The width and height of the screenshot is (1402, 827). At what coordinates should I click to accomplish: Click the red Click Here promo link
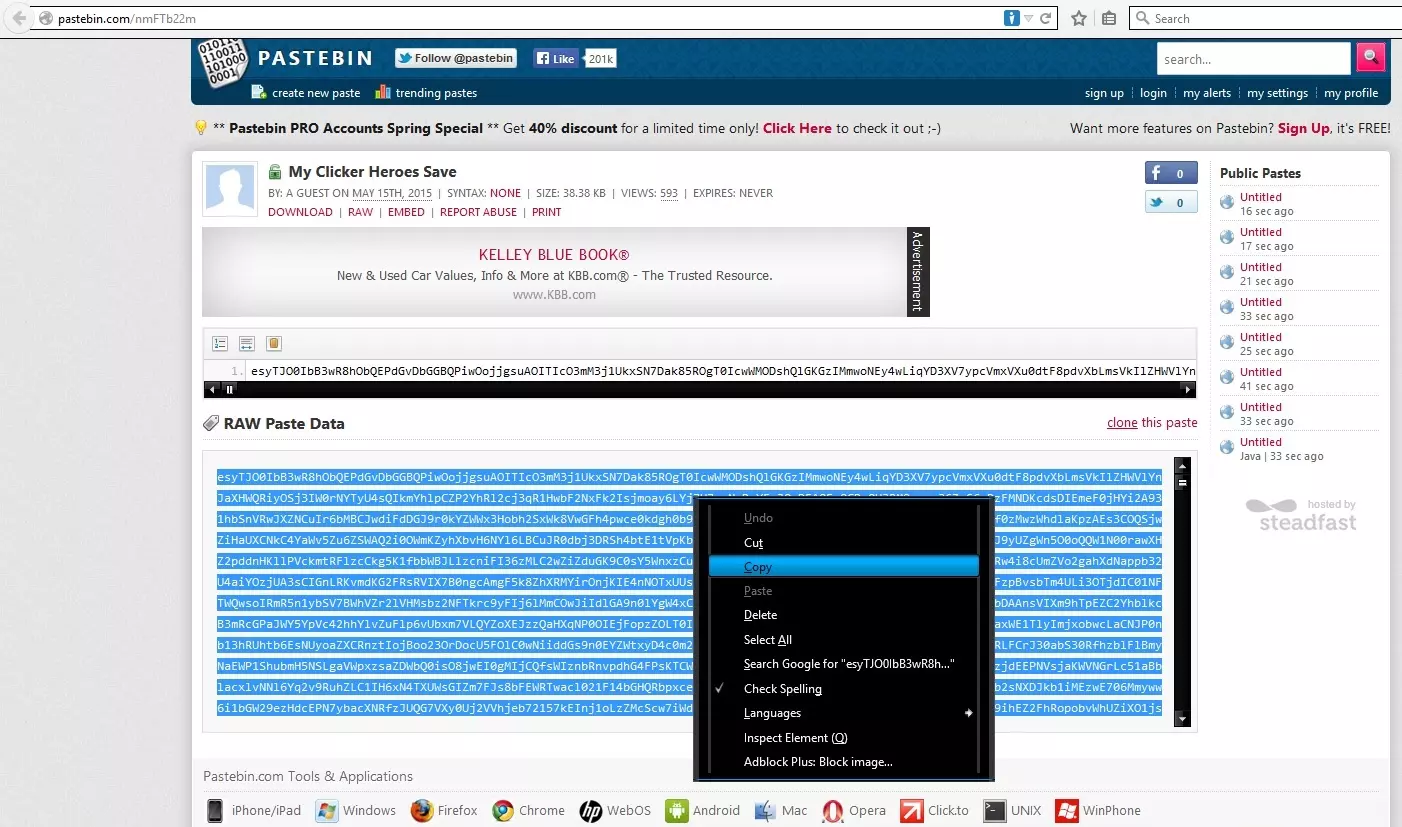(x=797, y=128)
